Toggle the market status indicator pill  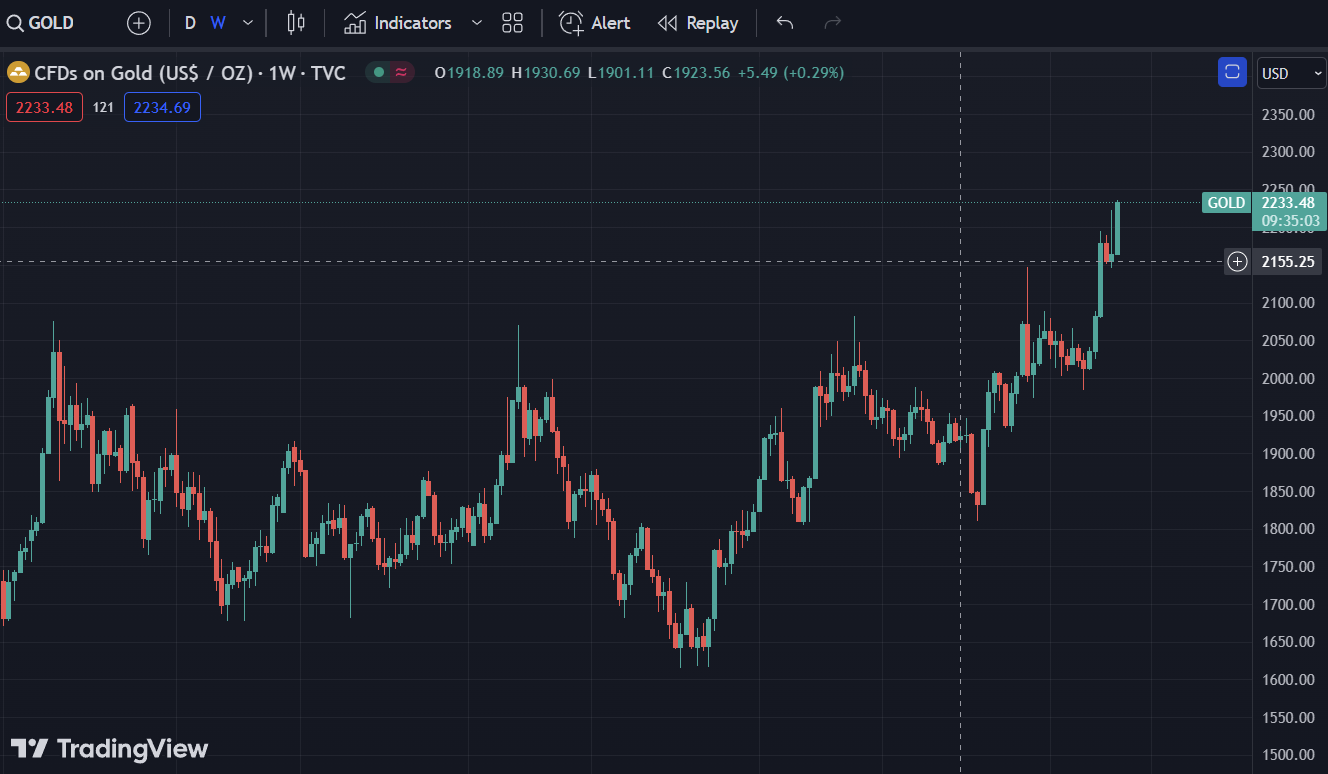(390, 72)
